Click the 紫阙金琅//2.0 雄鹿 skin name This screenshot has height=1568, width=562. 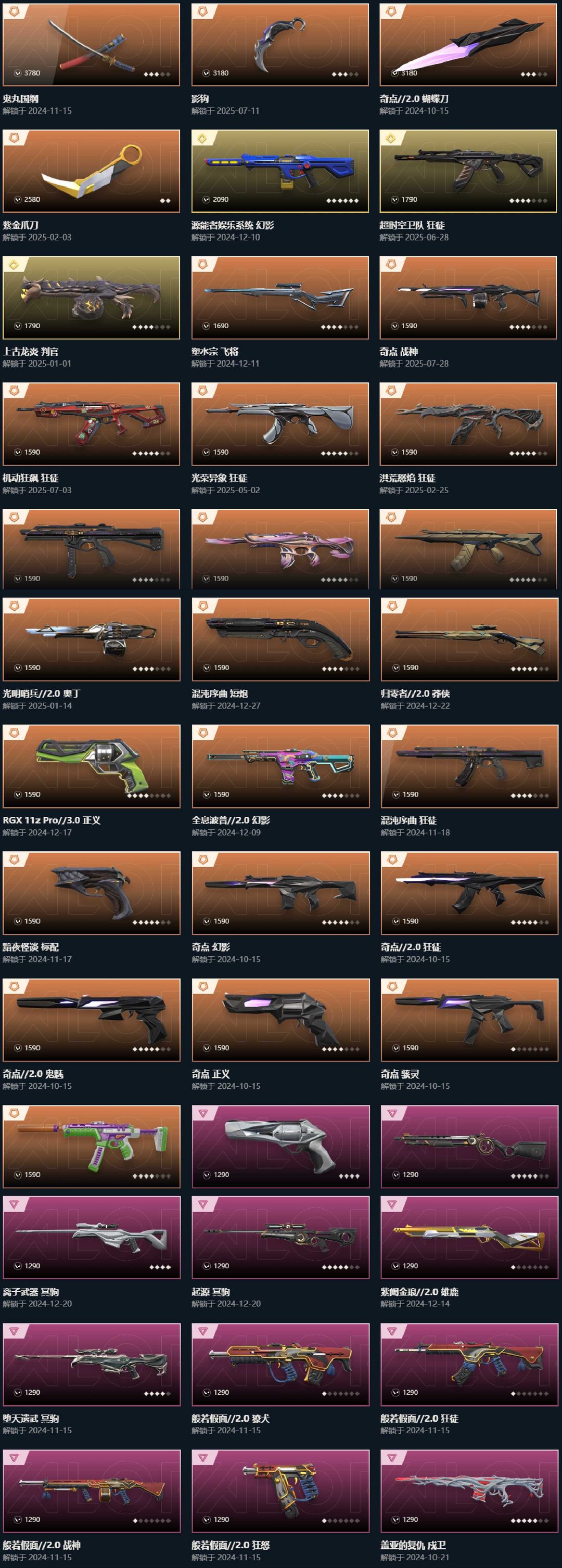pos(419,1291)
